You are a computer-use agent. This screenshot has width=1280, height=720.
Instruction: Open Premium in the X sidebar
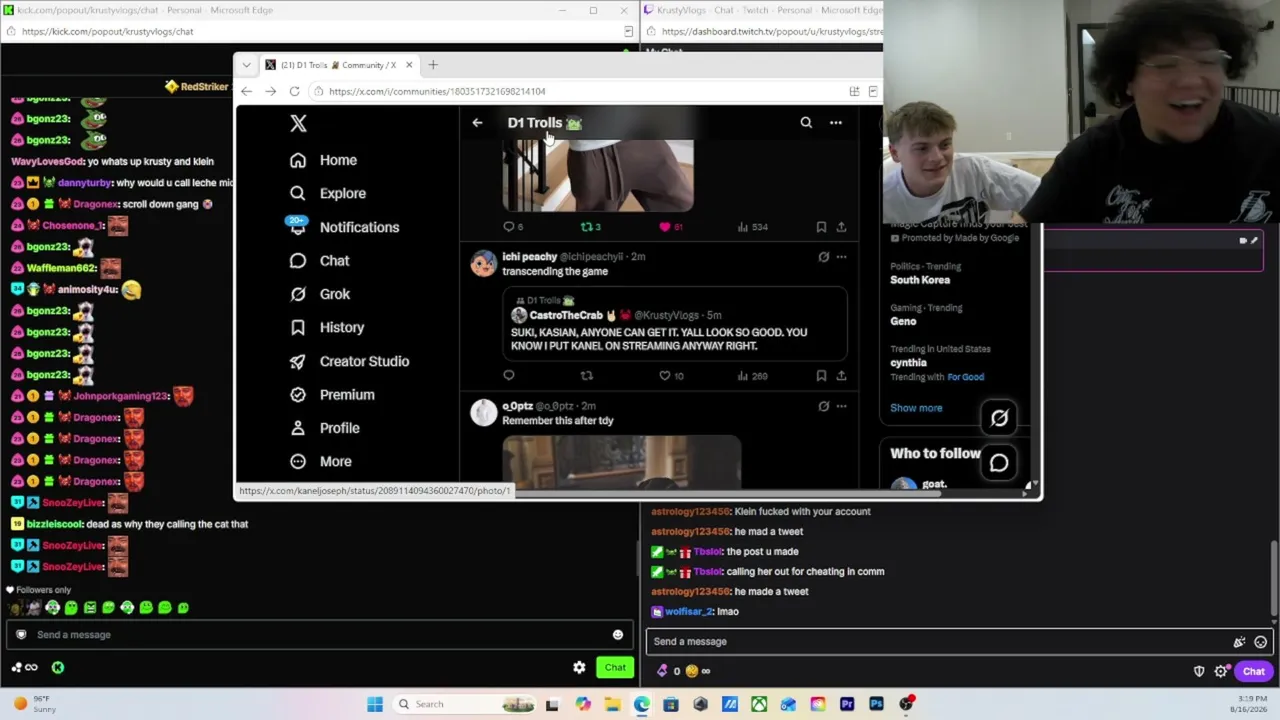[x=331, y=394]
